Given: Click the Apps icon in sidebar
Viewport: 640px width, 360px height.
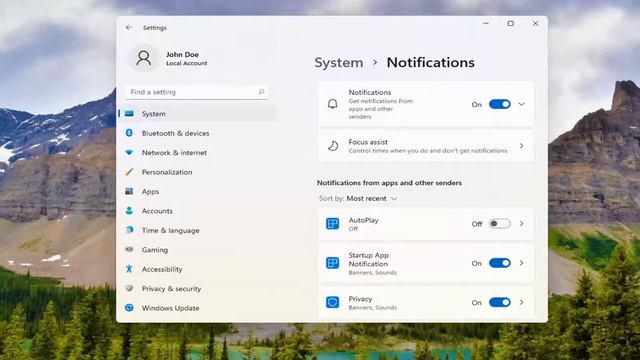Looking at the screenshot, I should click(129, 191).
